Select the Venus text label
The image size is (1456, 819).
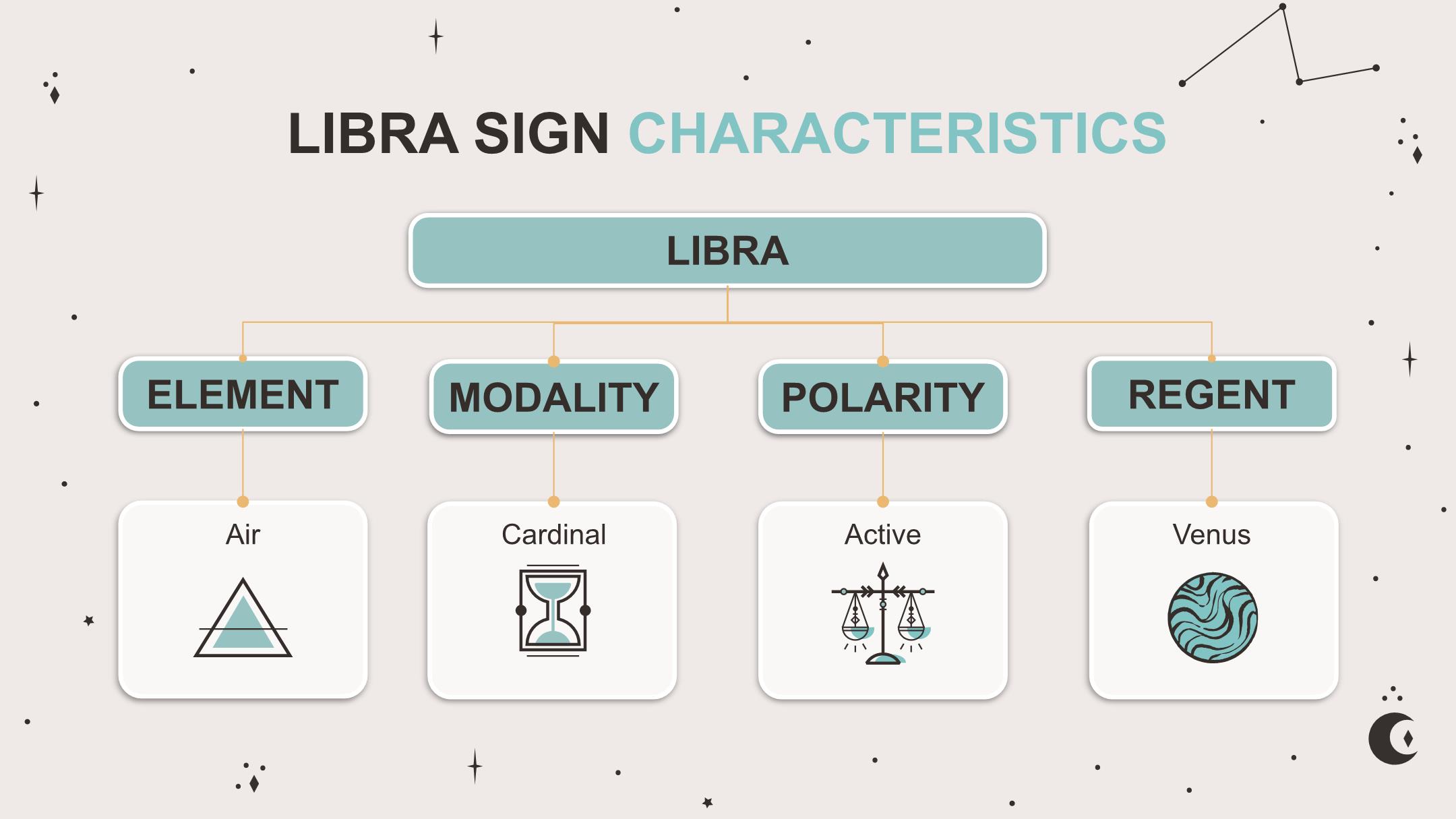tap(1211, 535)
